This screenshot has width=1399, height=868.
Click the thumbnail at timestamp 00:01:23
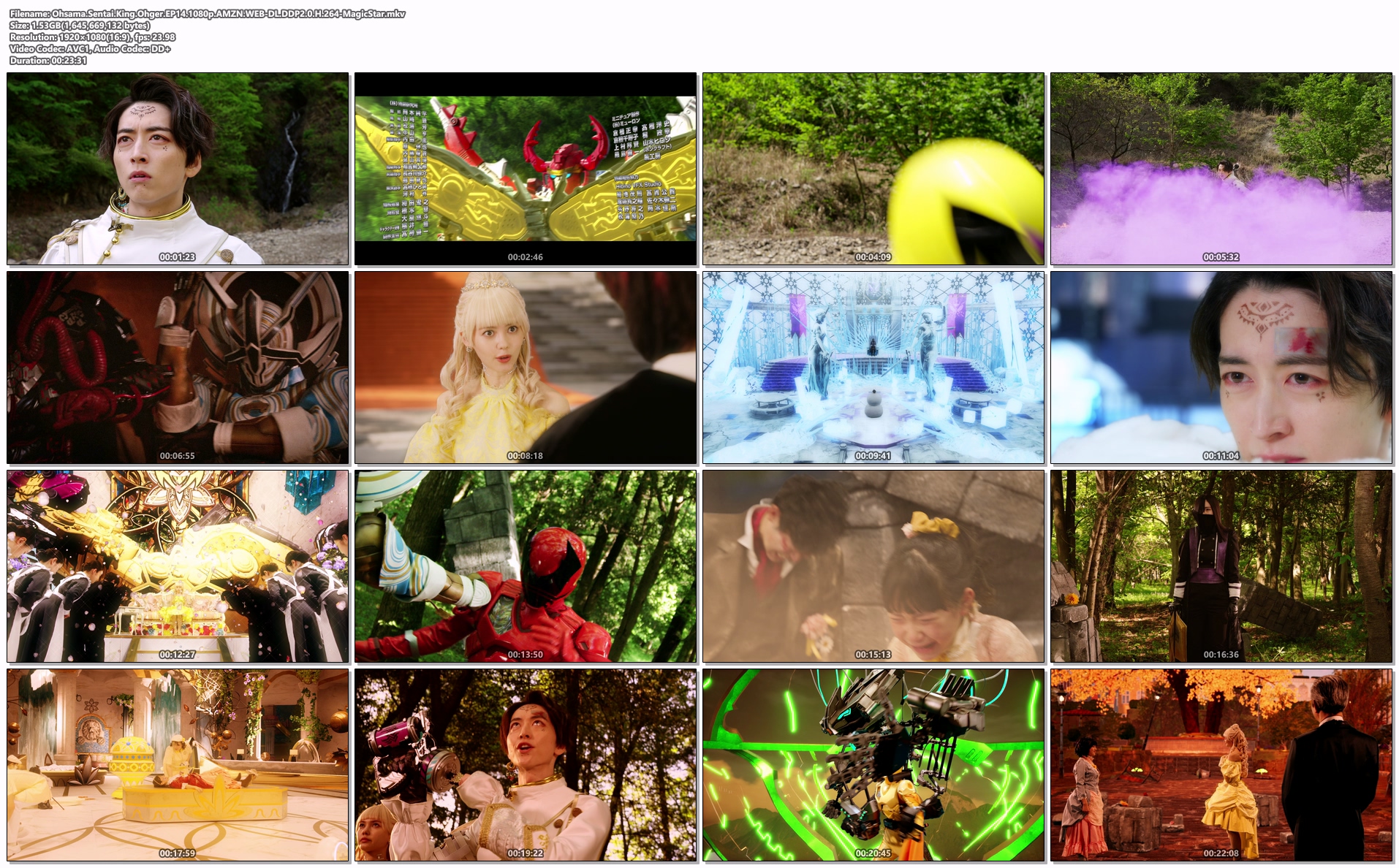pyautogui.click(x=178, y=169)
